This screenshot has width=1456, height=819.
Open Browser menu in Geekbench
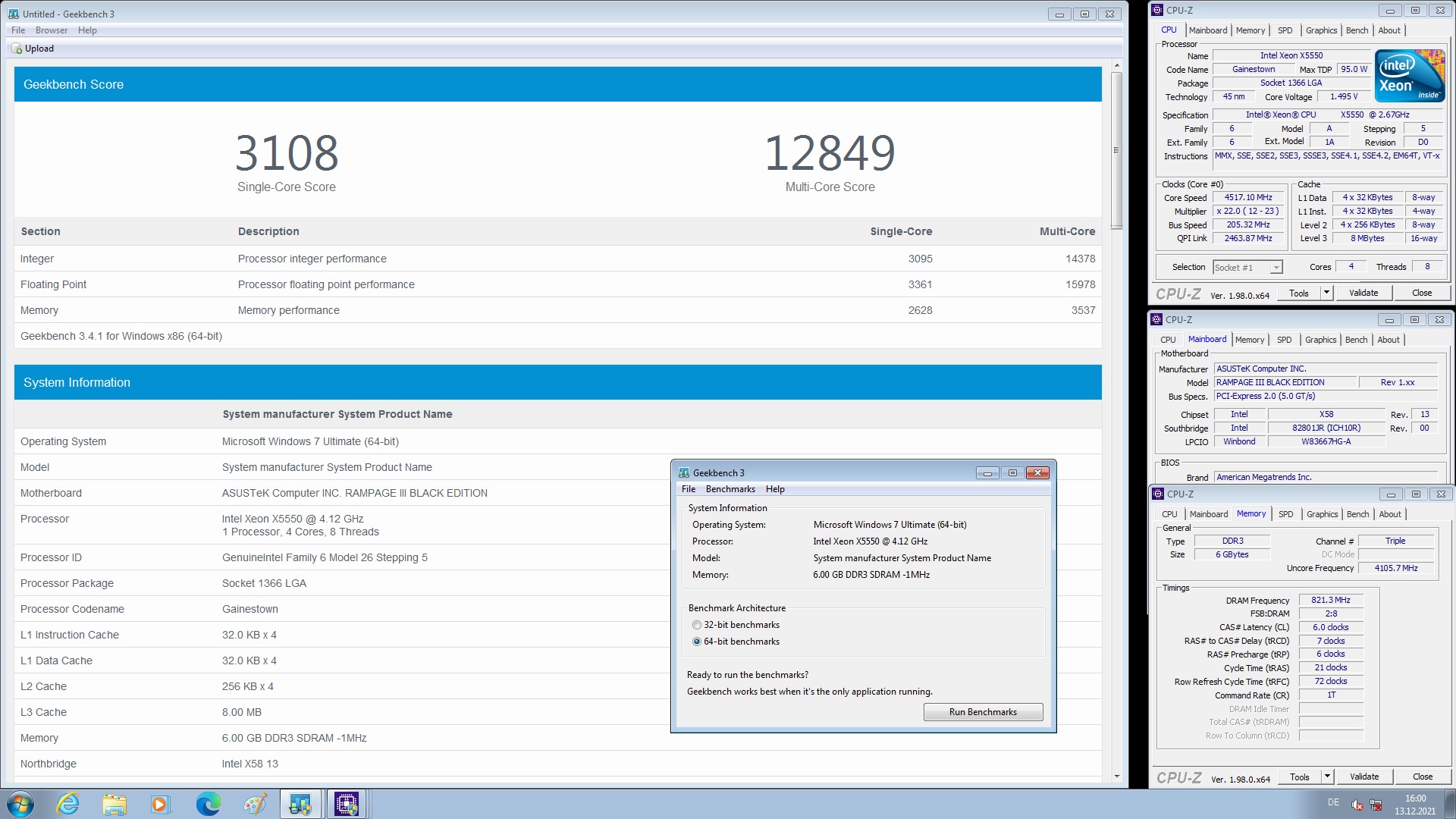(x=52, y=30)
